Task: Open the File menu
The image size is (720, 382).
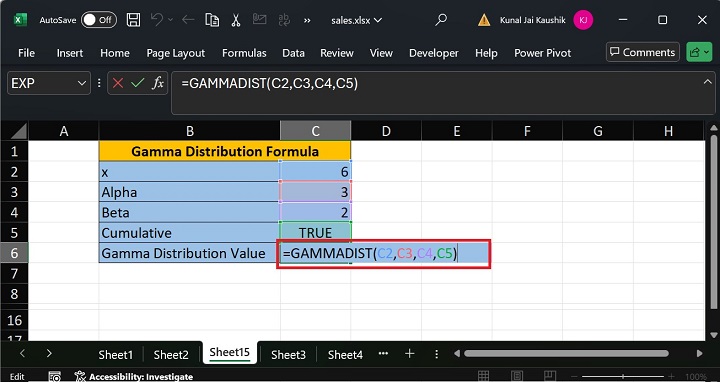Action: coord(26,53)
